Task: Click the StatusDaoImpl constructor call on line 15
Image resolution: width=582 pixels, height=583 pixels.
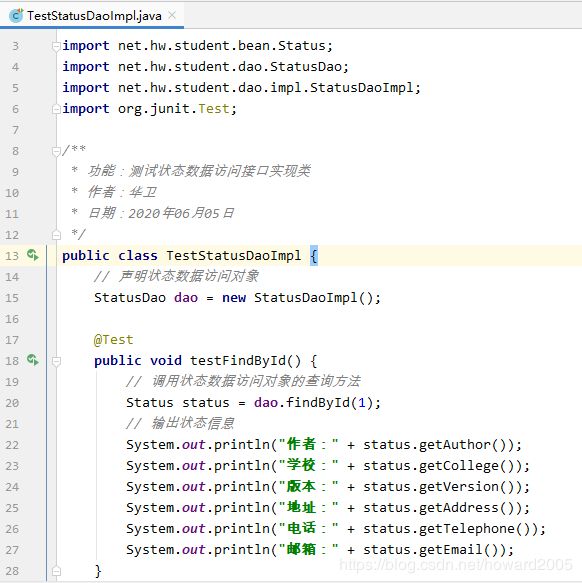Action: pos(317,298)
